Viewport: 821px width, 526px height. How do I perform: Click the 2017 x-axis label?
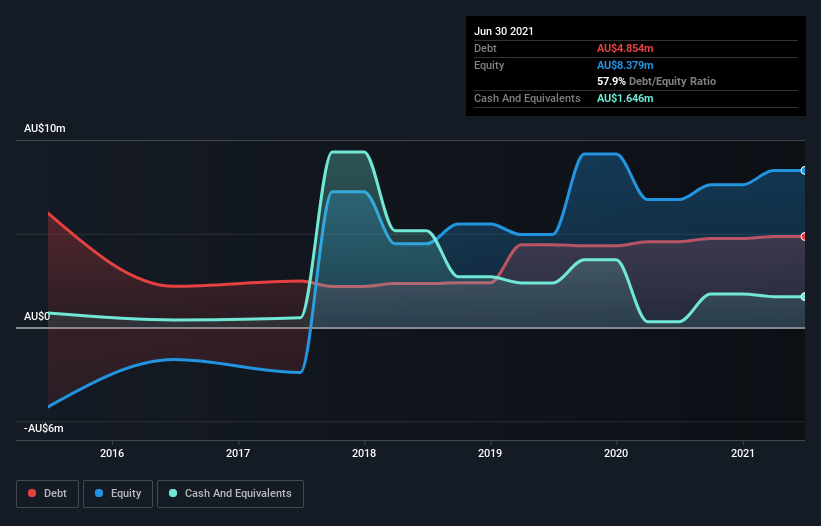[238, 453]
